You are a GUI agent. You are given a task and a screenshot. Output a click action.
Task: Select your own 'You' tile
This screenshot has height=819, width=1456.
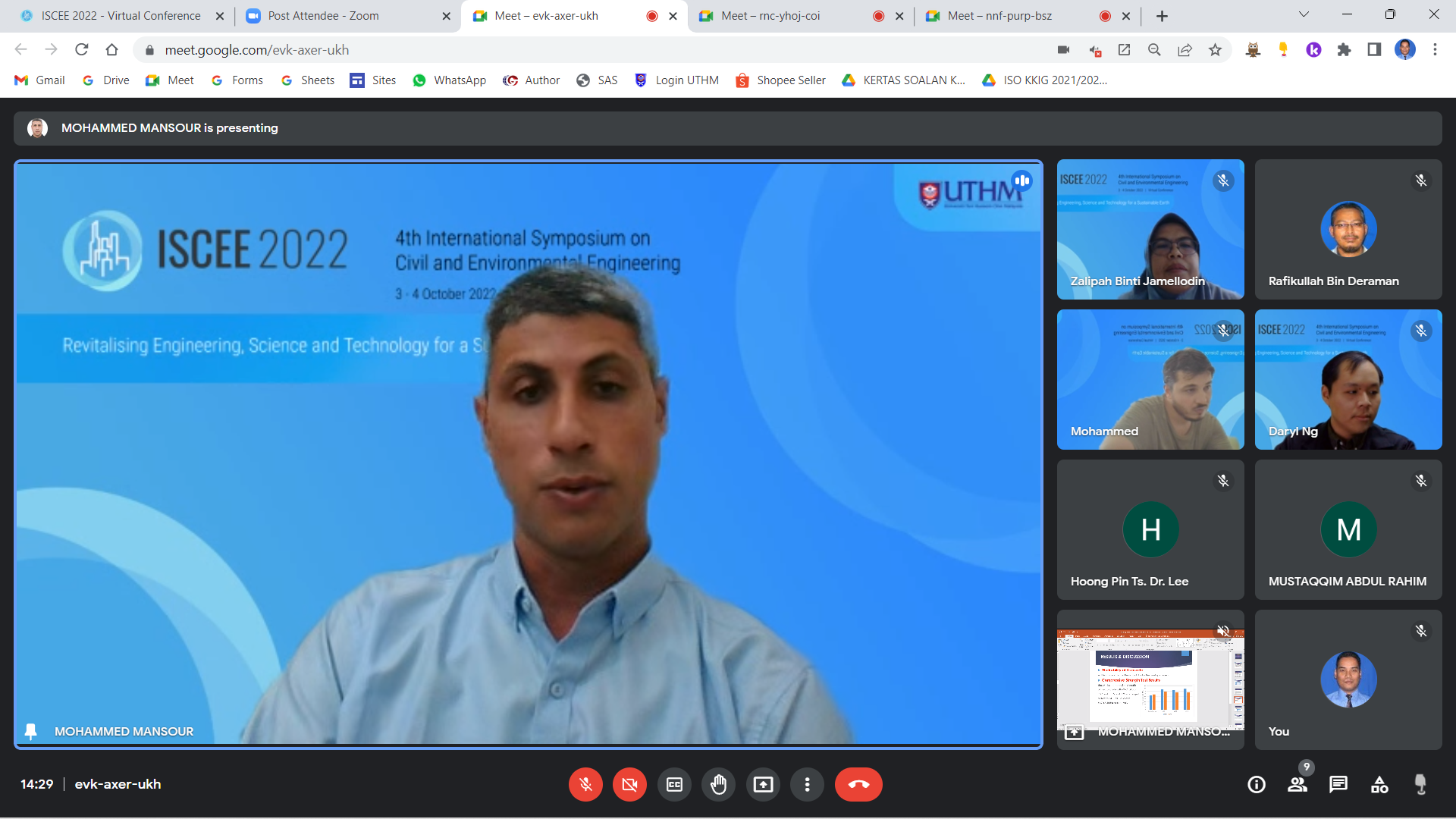coord(1348,679)
